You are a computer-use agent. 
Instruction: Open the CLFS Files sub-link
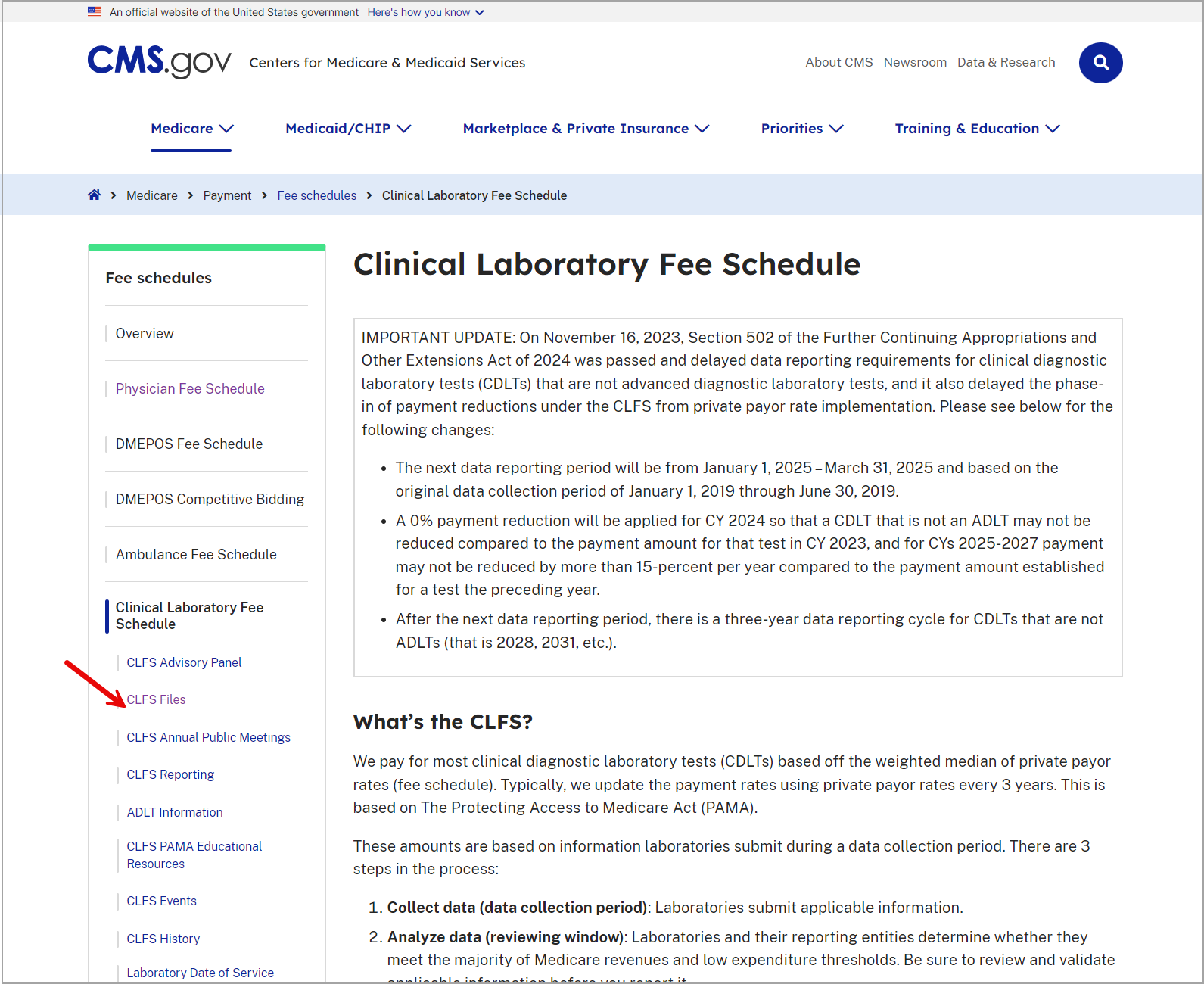tap(156, 700)
